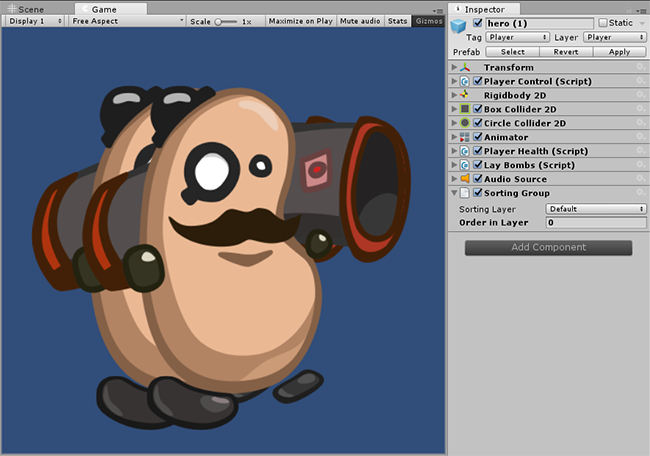Click the Rigidbody 2D component icon
This screenshot has height=456, width=650.
point(465,95)
